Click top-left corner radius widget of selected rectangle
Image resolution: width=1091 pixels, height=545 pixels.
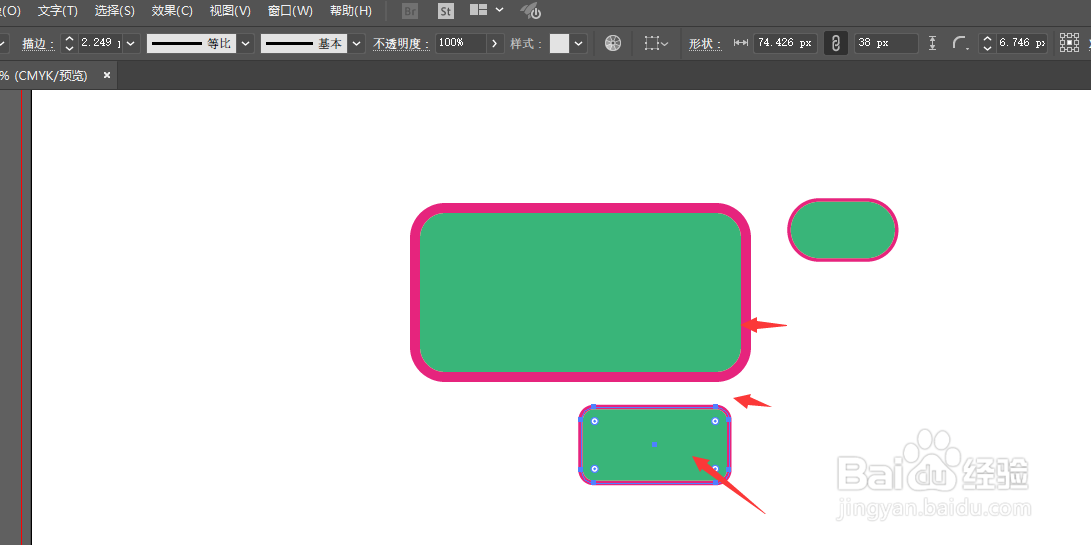(x=595, y=421)
